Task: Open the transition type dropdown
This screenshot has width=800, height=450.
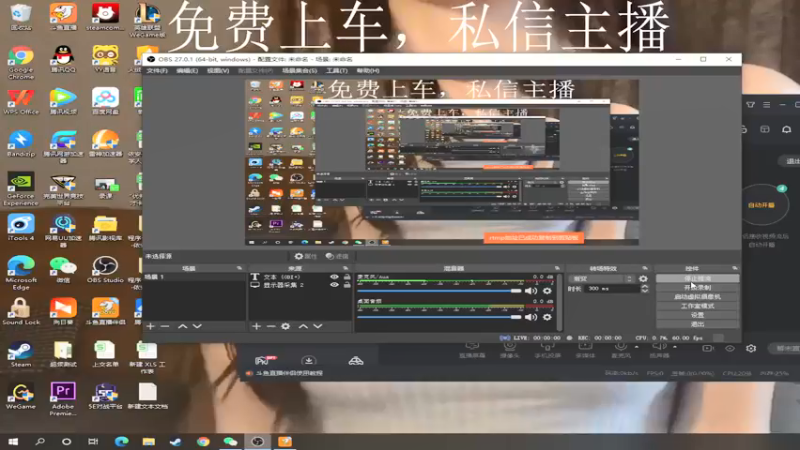Action: pyautogui.click(x=601, y=279)
